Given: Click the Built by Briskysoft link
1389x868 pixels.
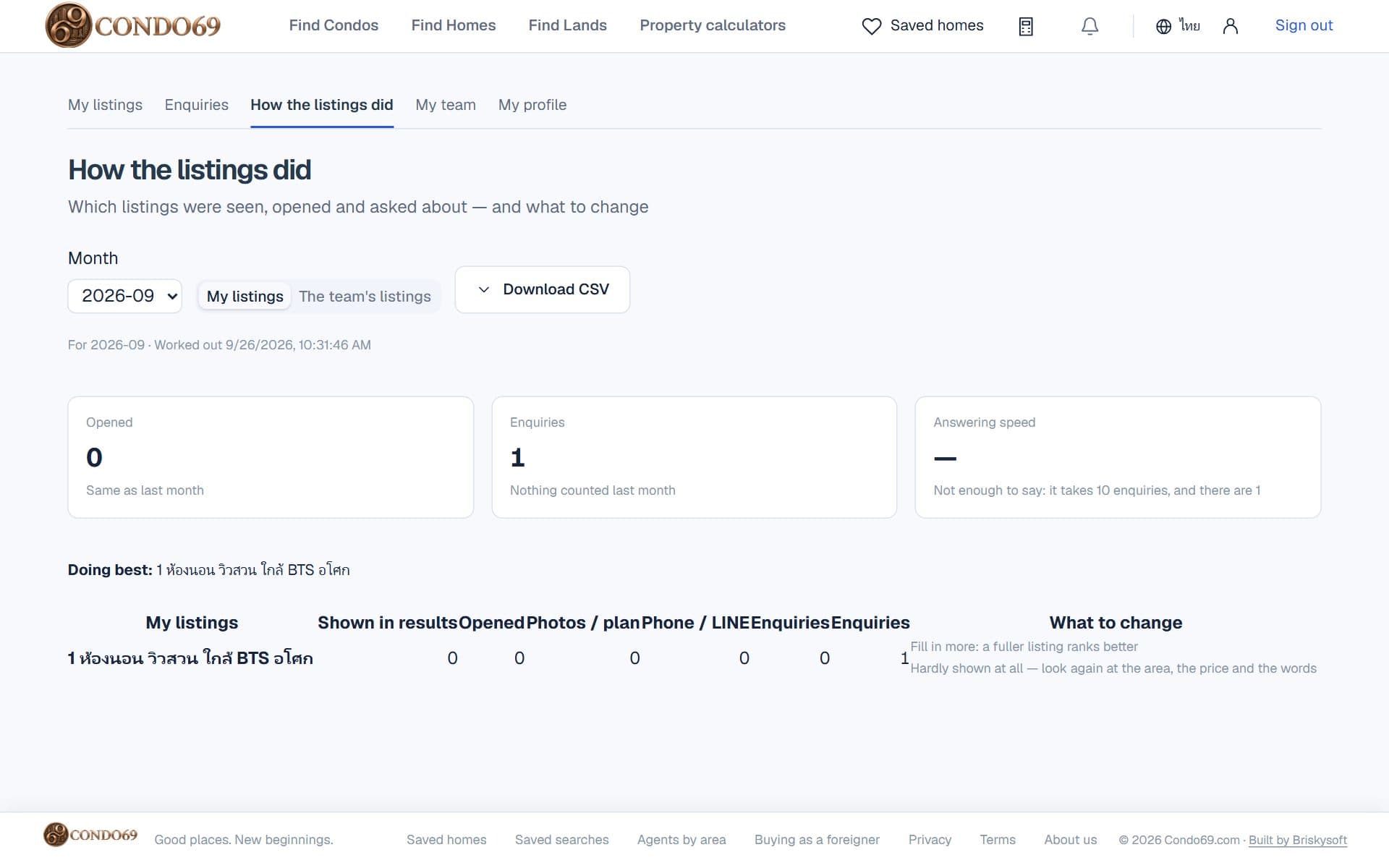Looking at the screenshot, I should pos(1298,840).
